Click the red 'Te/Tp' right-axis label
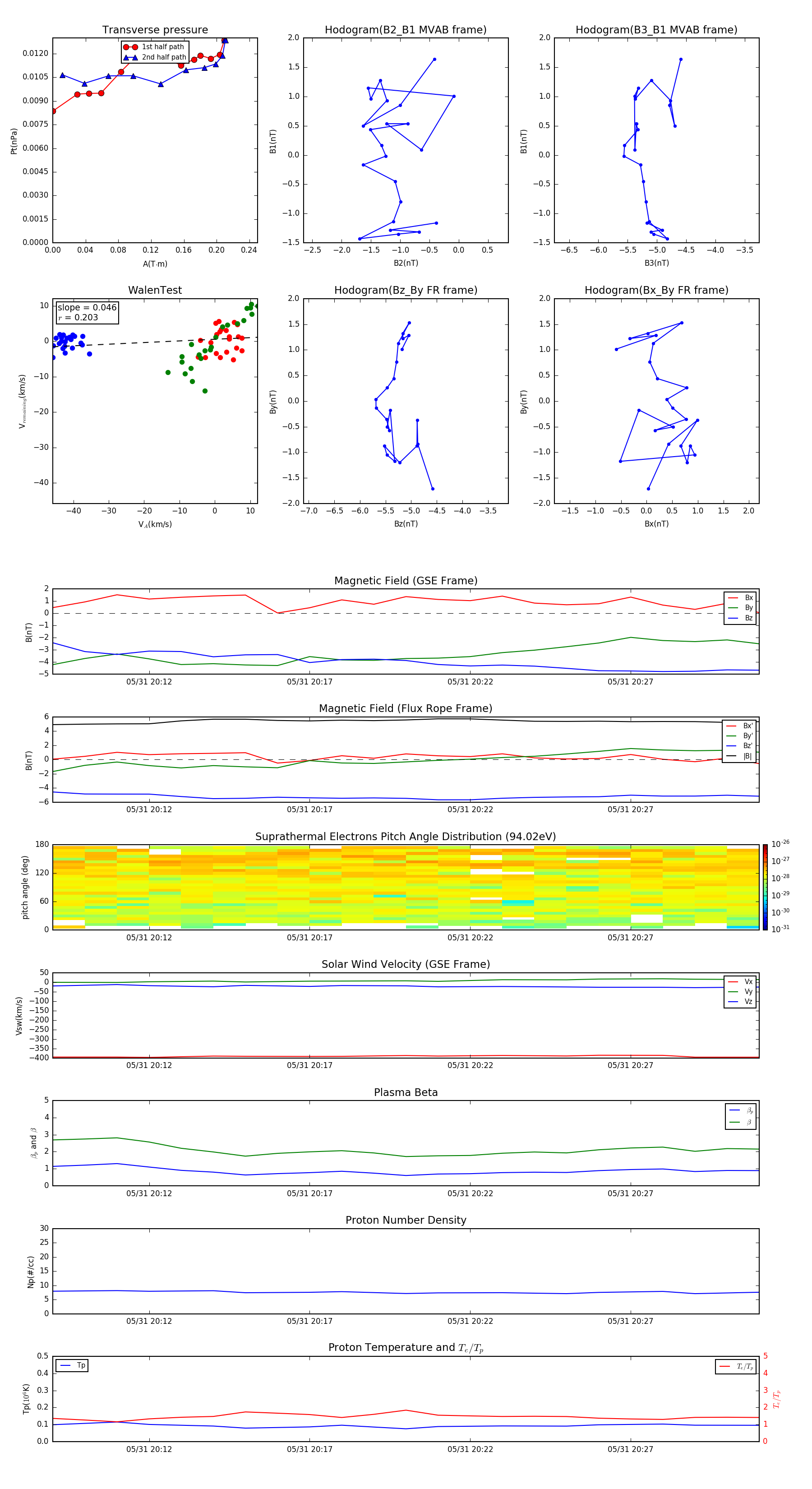Image resolution: width=812 pixels, height=1489 pixels. click(x=777, y=1399)
